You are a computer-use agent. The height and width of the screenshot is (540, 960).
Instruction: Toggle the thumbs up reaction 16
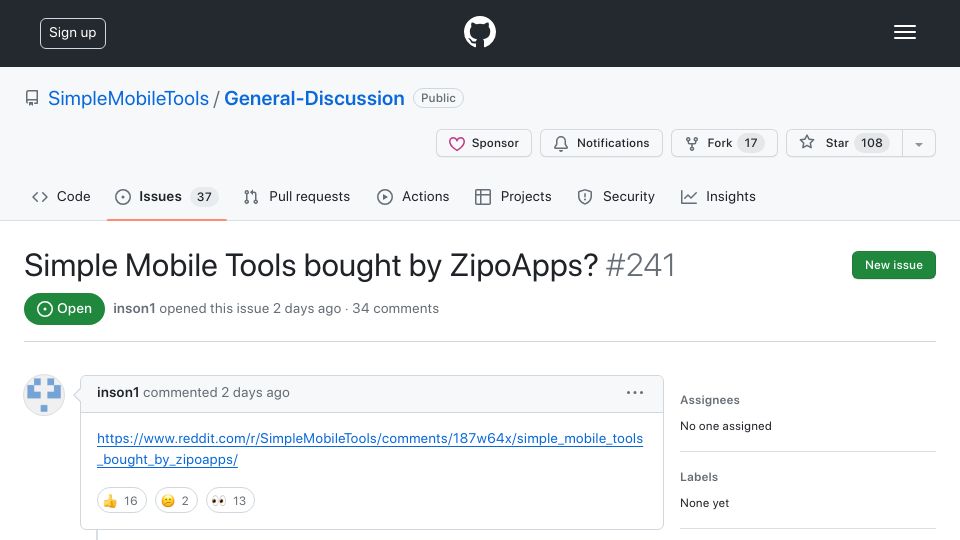(122, 501)
